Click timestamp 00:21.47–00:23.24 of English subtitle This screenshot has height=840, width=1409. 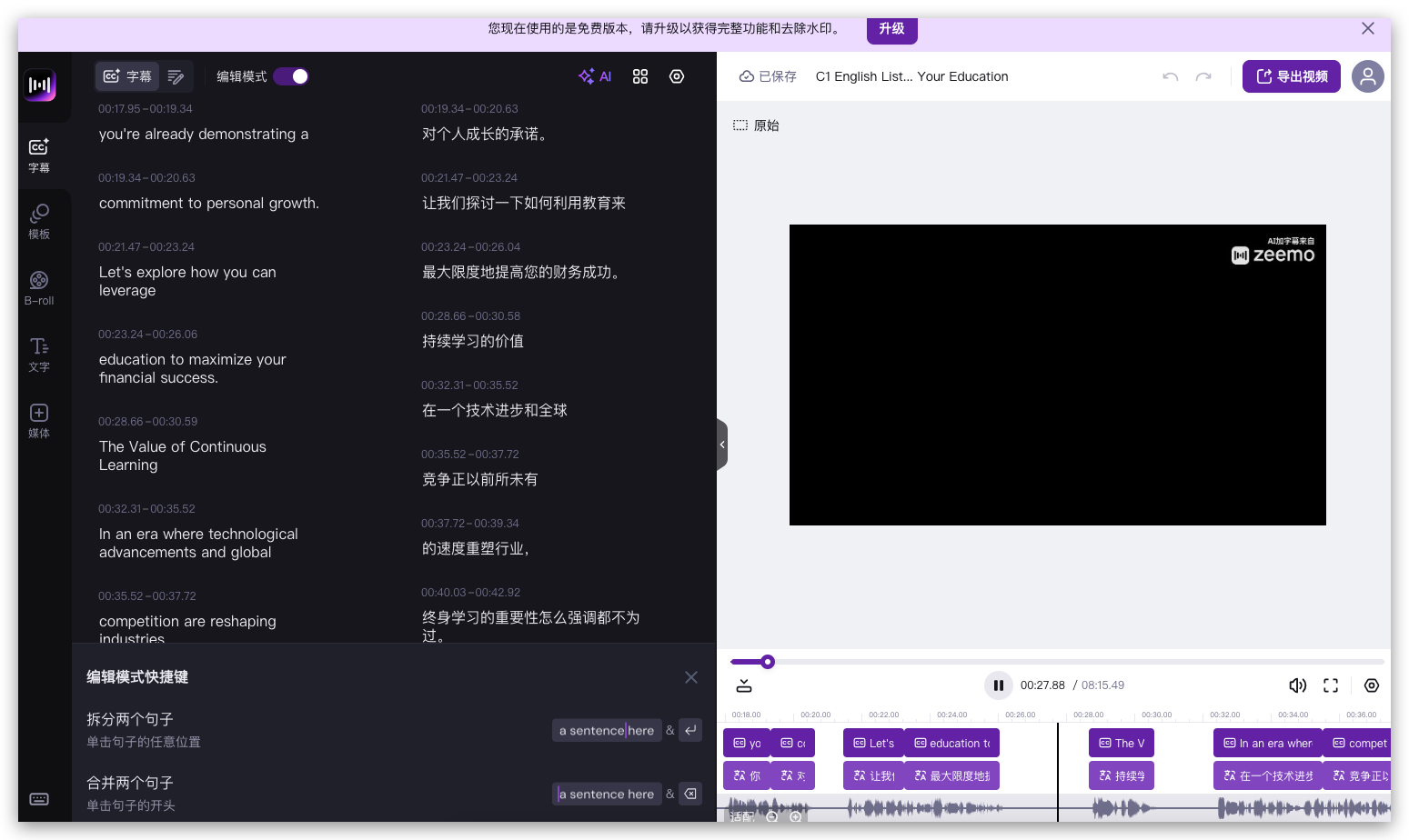146,247
